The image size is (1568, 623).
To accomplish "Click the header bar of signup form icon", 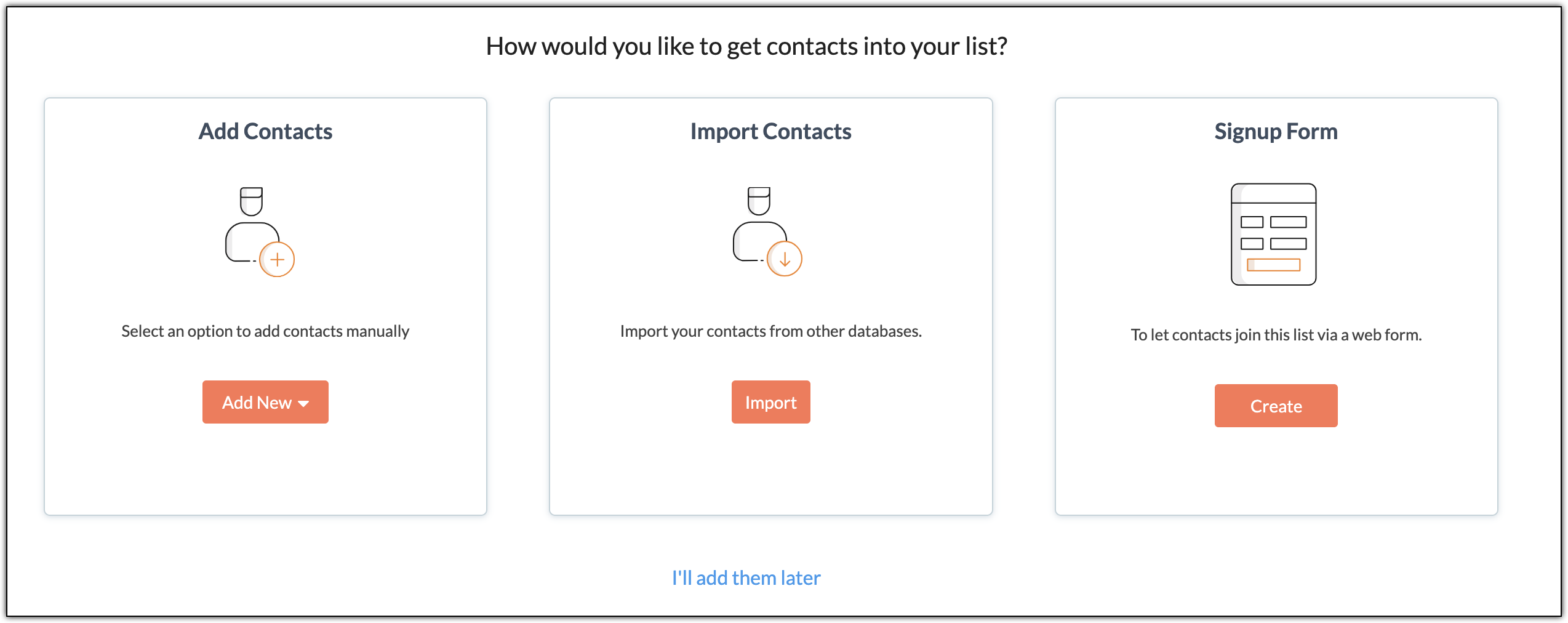I will pos(1274,193).
